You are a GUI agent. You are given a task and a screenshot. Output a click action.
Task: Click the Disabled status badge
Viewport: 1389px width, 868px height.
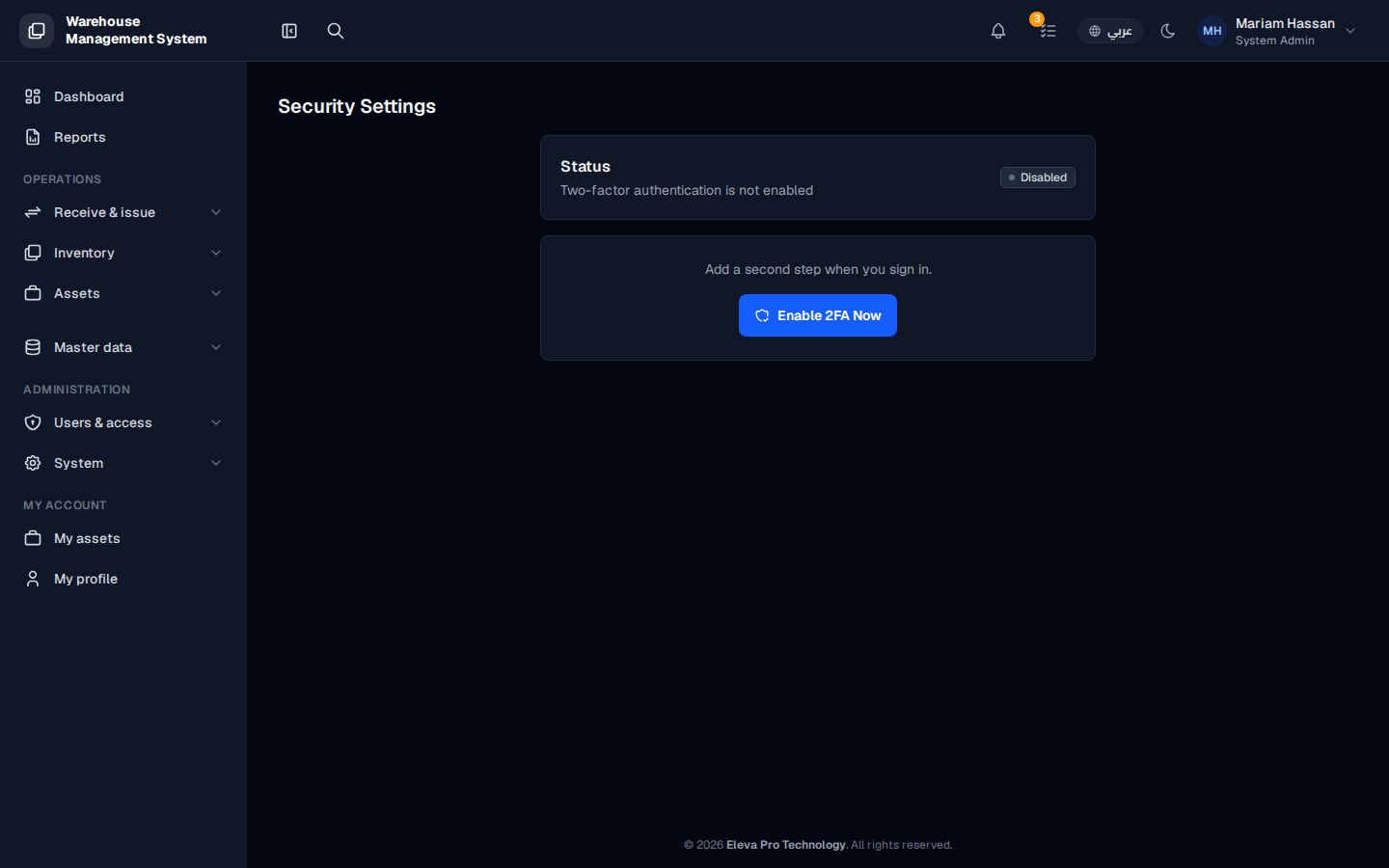(x=1038, y=177)
